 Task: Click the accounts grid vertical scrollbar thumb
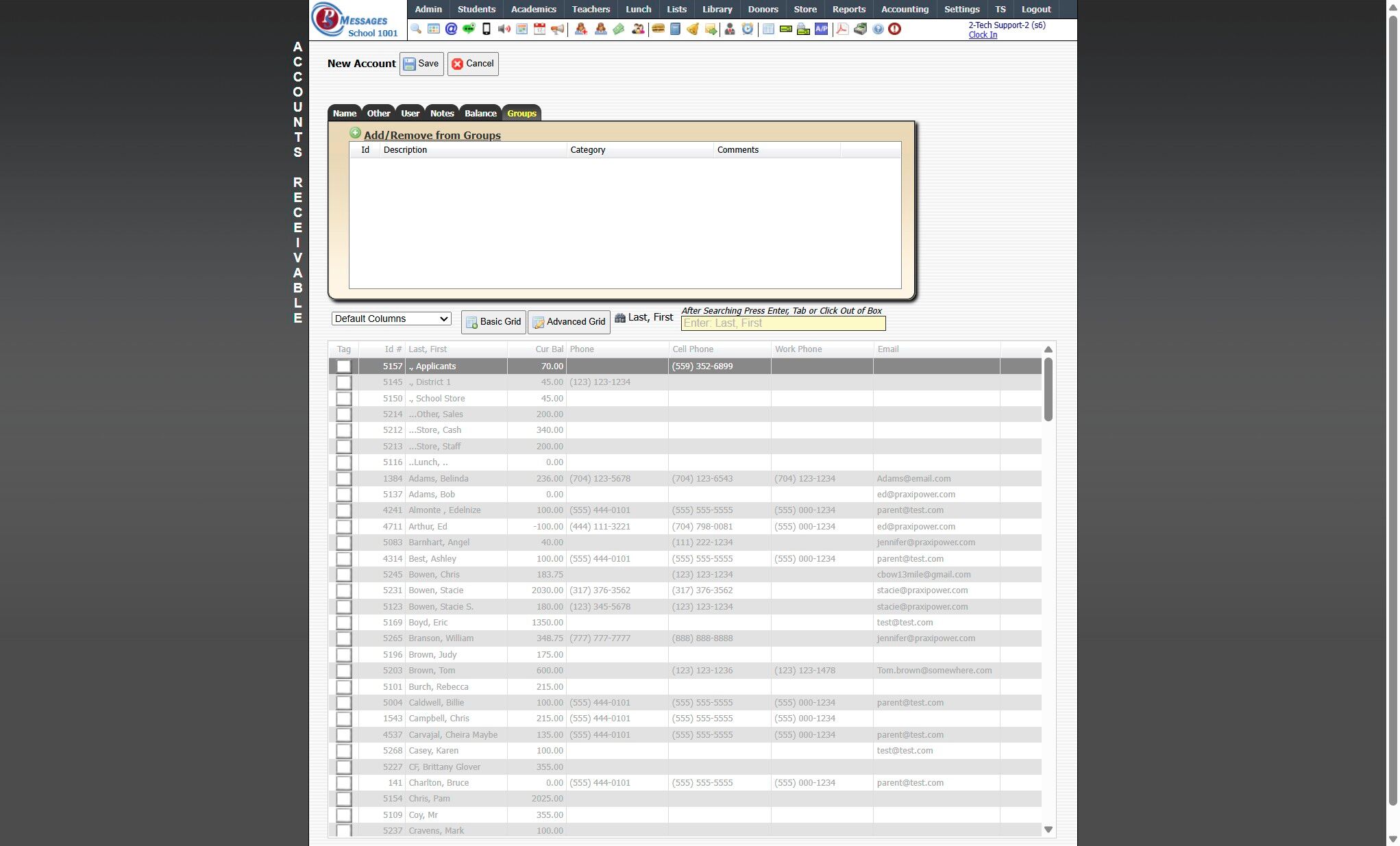(x=1048, y=389)
